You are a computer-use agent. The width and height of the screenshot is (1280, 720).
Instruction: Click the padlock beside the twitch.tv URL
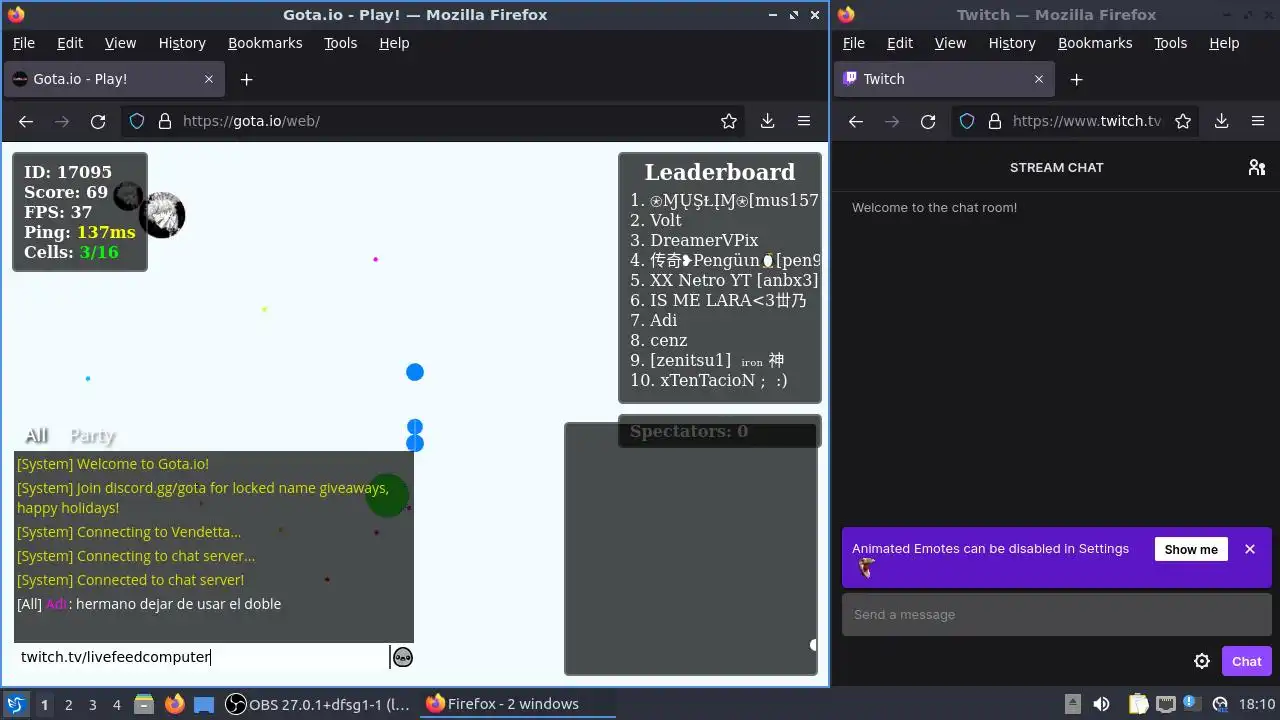(995, 121)
